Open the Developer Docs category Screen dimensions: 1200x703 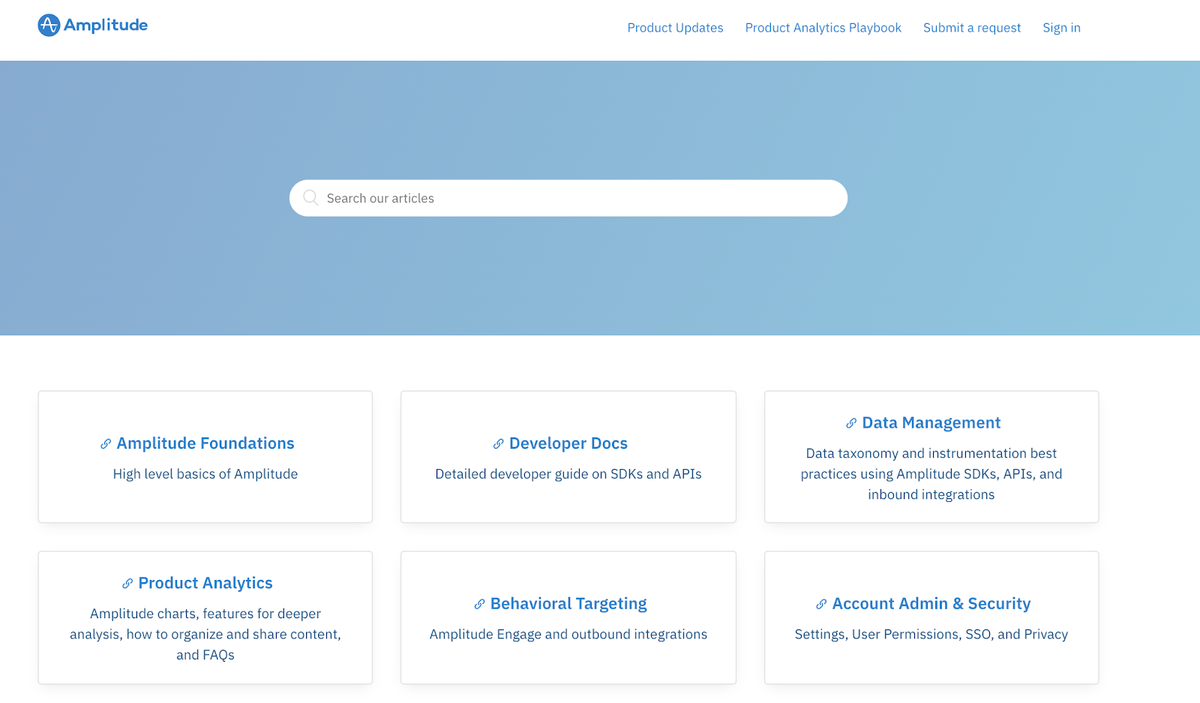point(568,457)
